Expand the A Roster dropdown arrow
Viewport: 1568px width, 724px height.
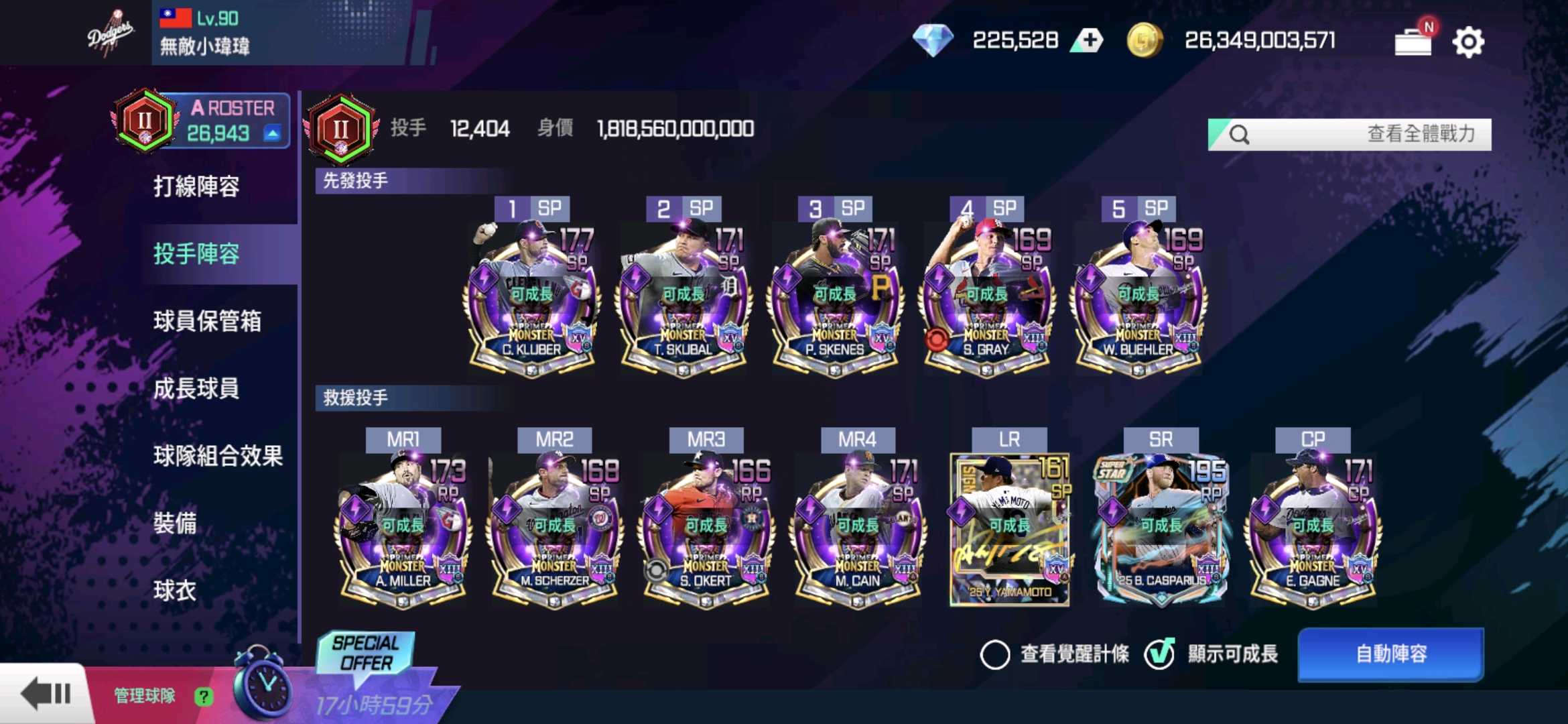coord(273,133)
